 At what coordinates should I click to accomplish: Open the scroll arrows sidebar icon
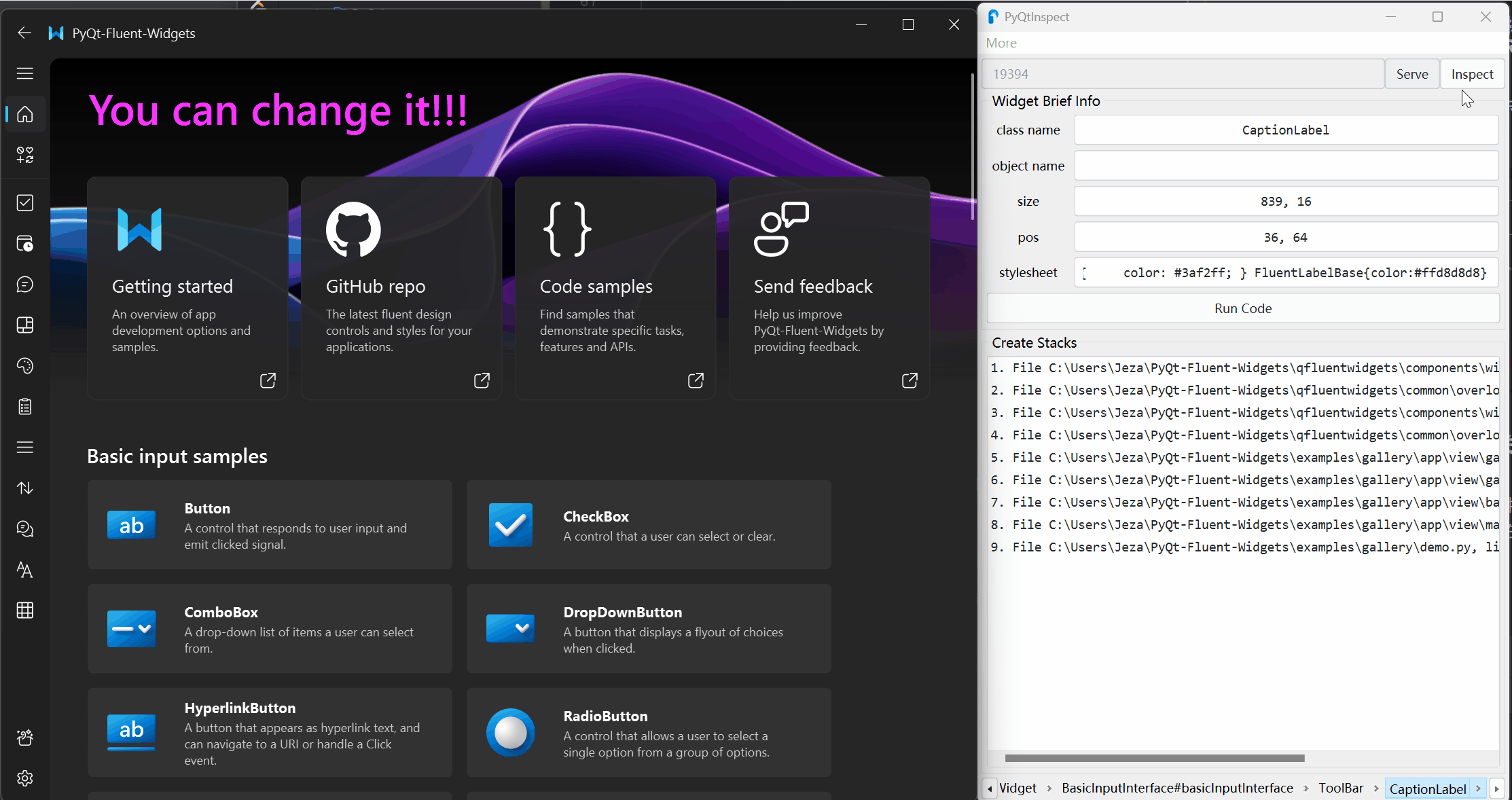click(25, 488)
